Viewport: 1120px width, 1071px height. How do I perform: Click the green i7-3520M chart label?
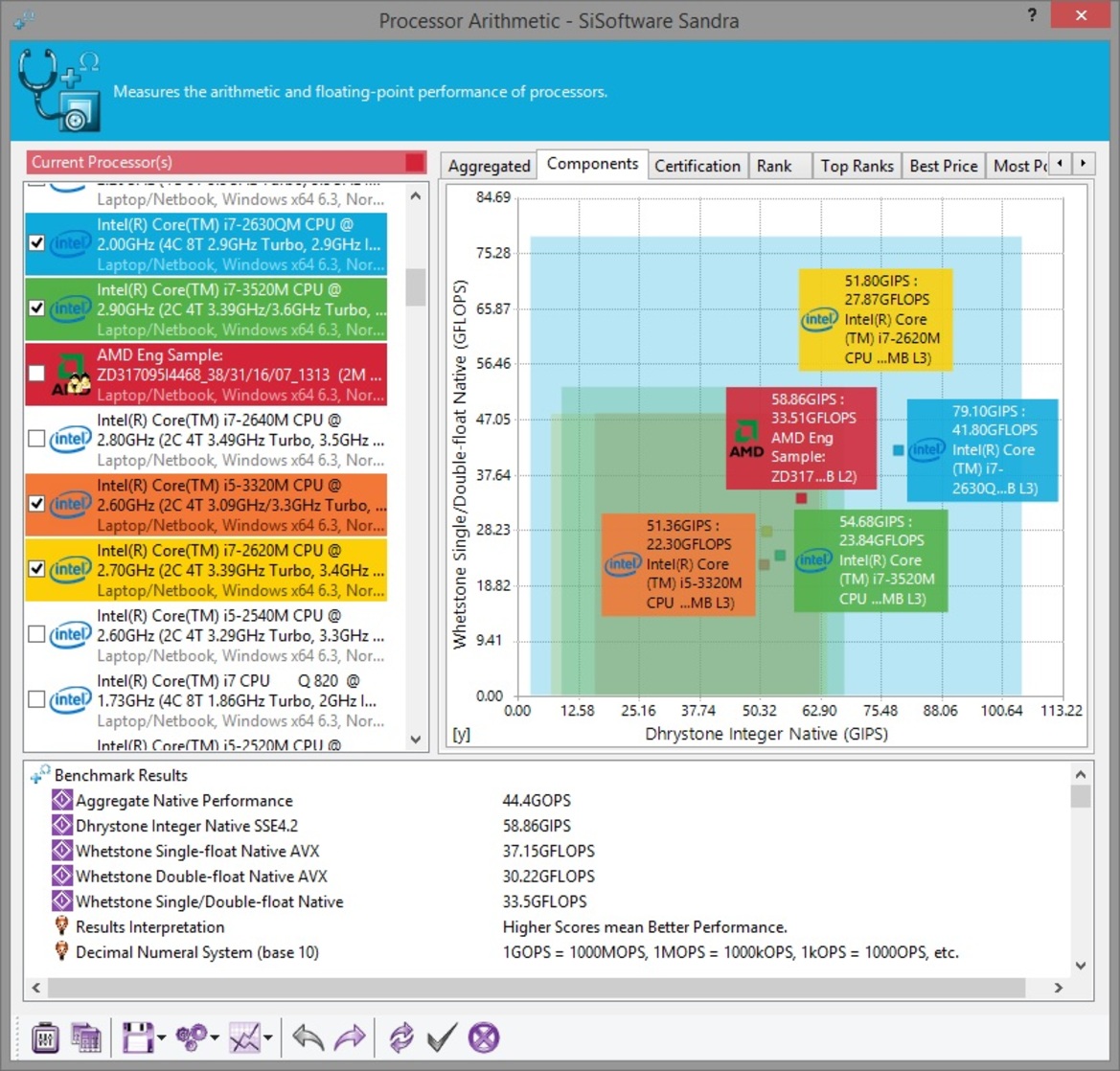click(x=871, y=560)
